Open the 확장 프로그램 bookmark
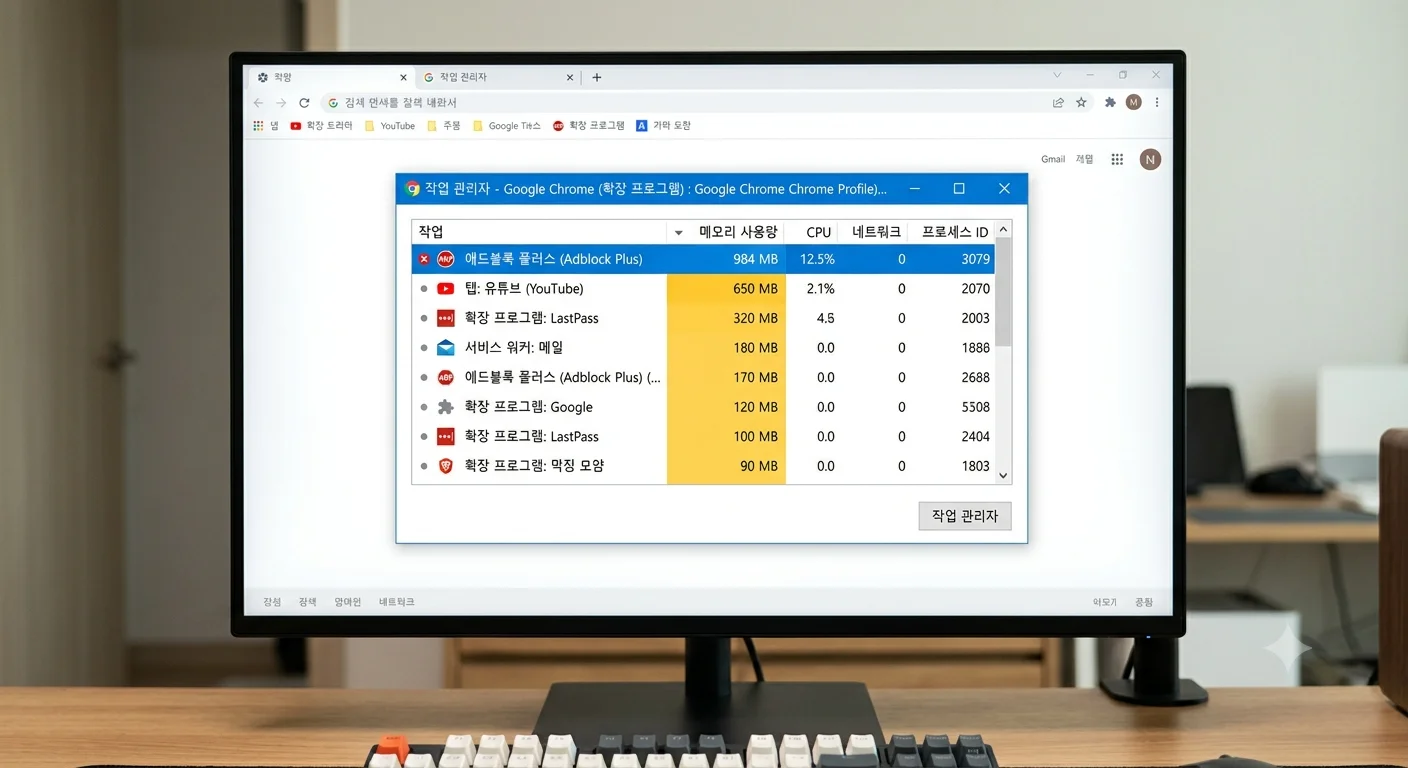 pos(589,126)
